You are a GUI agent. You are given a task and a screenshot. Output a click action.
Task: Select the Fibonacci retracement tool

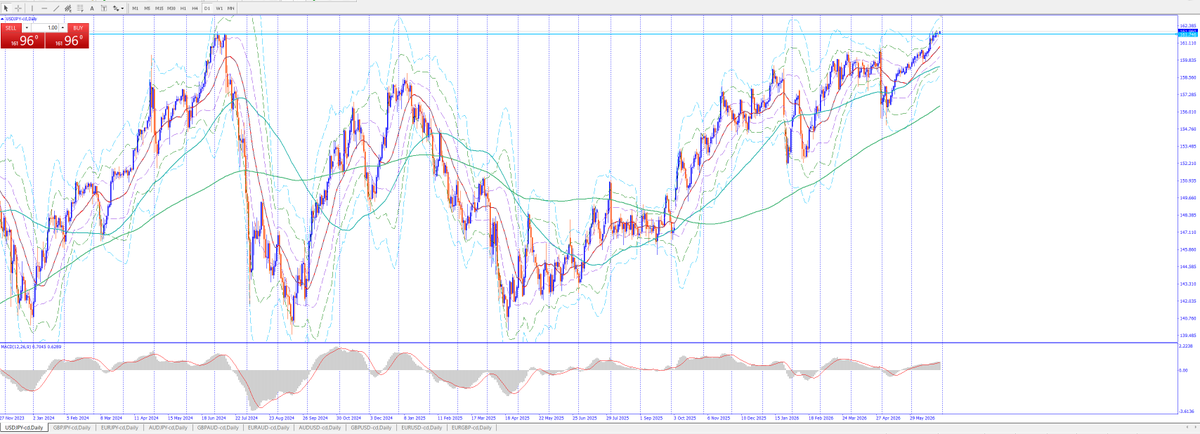tap(80, 8)
